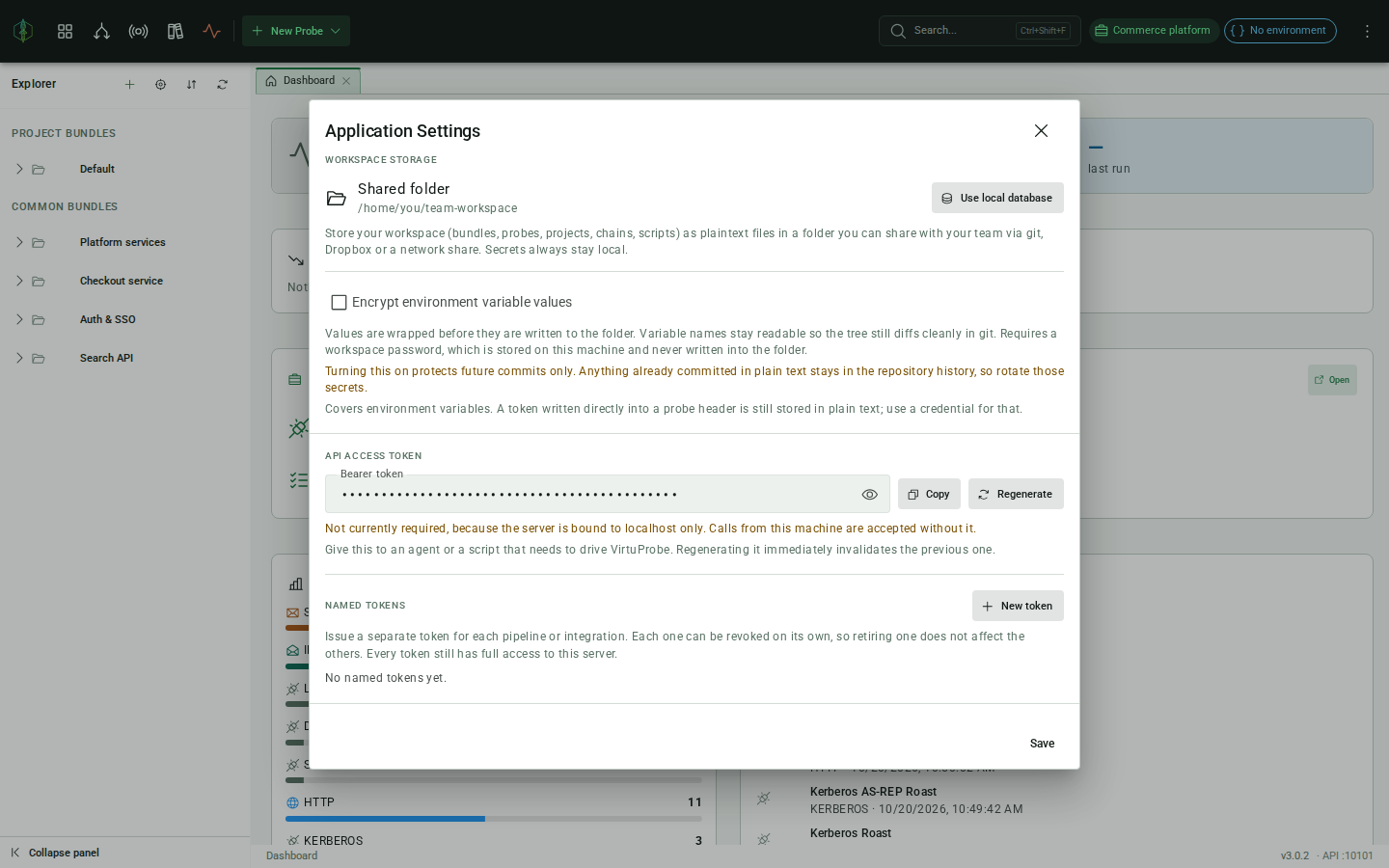Open the No environment selector
The image size is (1389, 868).
1280,31
